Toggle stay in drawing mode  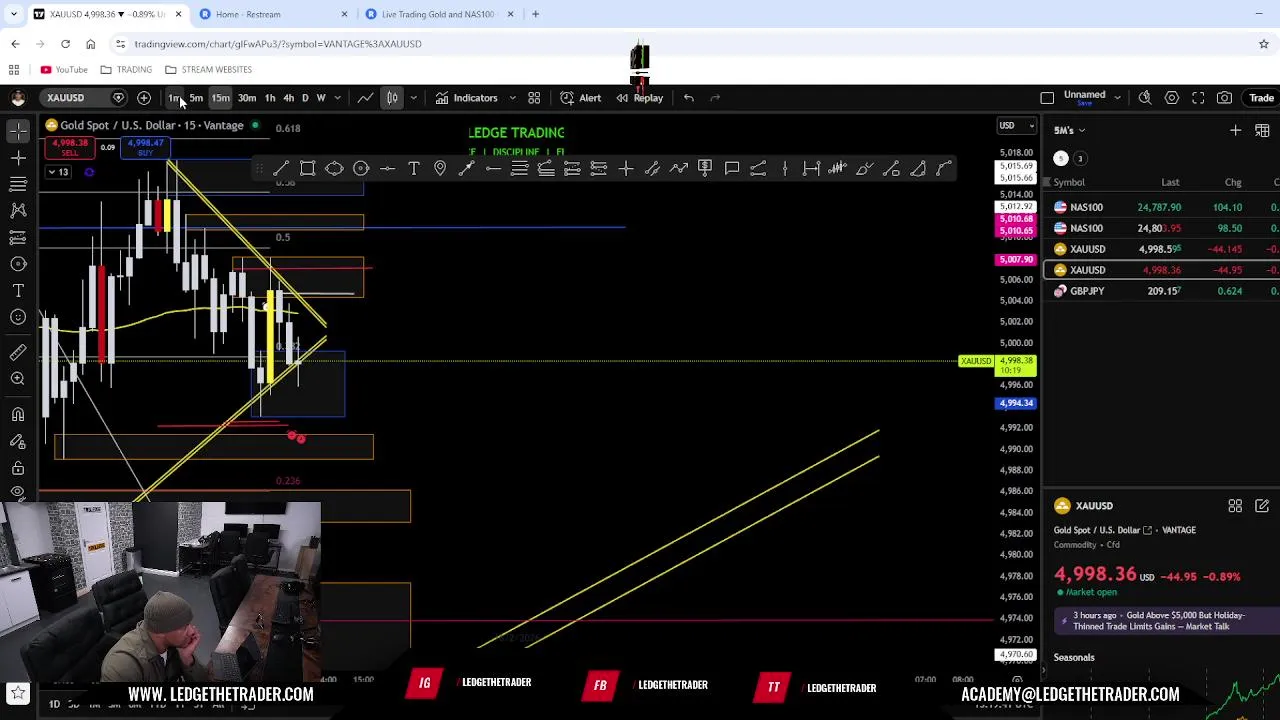pyautogui.click(x=18, y=441)
